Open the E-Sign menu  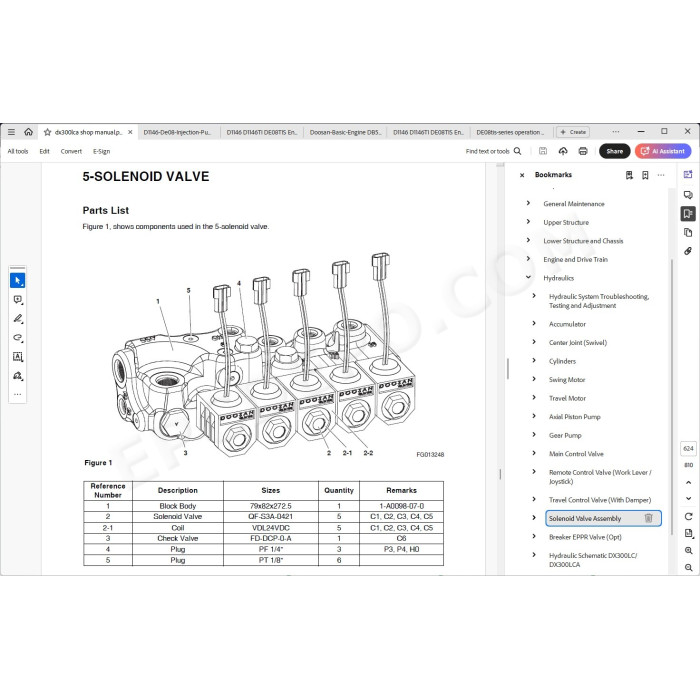point(101,151)
